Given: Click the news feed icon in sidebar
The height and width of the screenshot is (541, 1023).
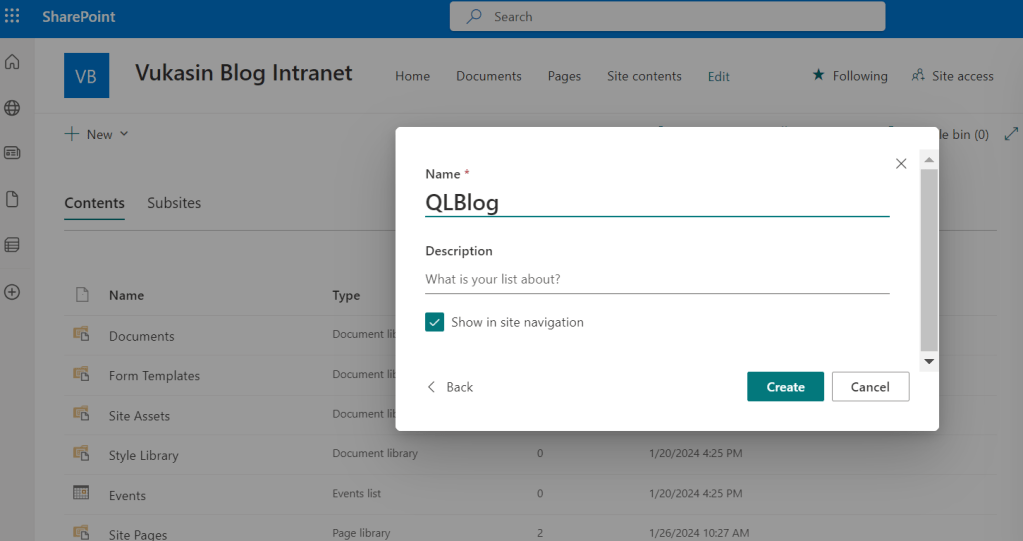Looking at the screenshot, I should click(x=12, y=153).
